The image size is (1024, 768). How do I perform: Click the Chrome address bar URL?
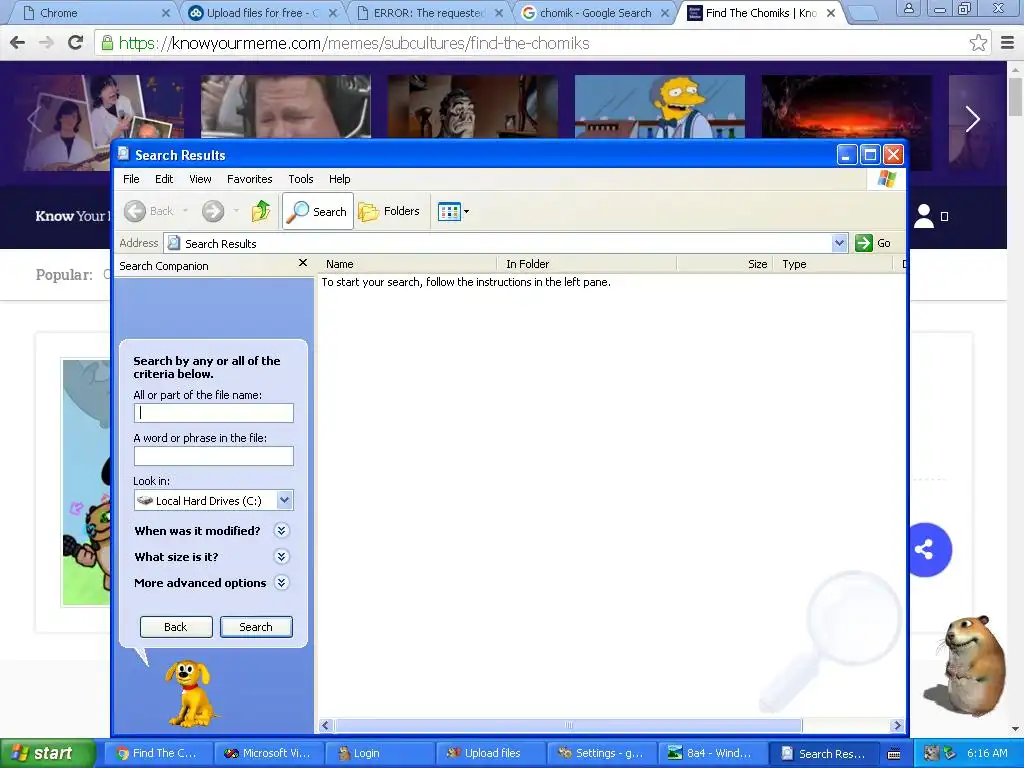(354, 43)
